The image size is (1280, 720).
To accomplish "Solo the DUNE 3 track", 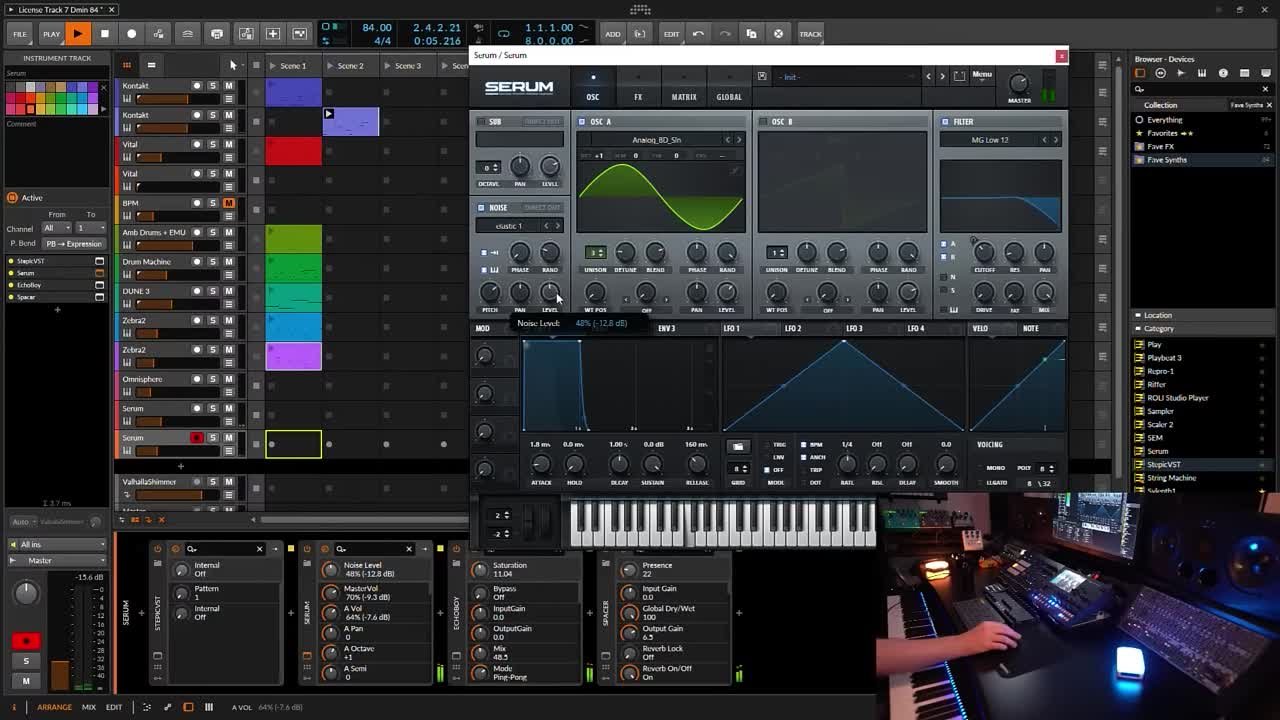I will [212, 291].
